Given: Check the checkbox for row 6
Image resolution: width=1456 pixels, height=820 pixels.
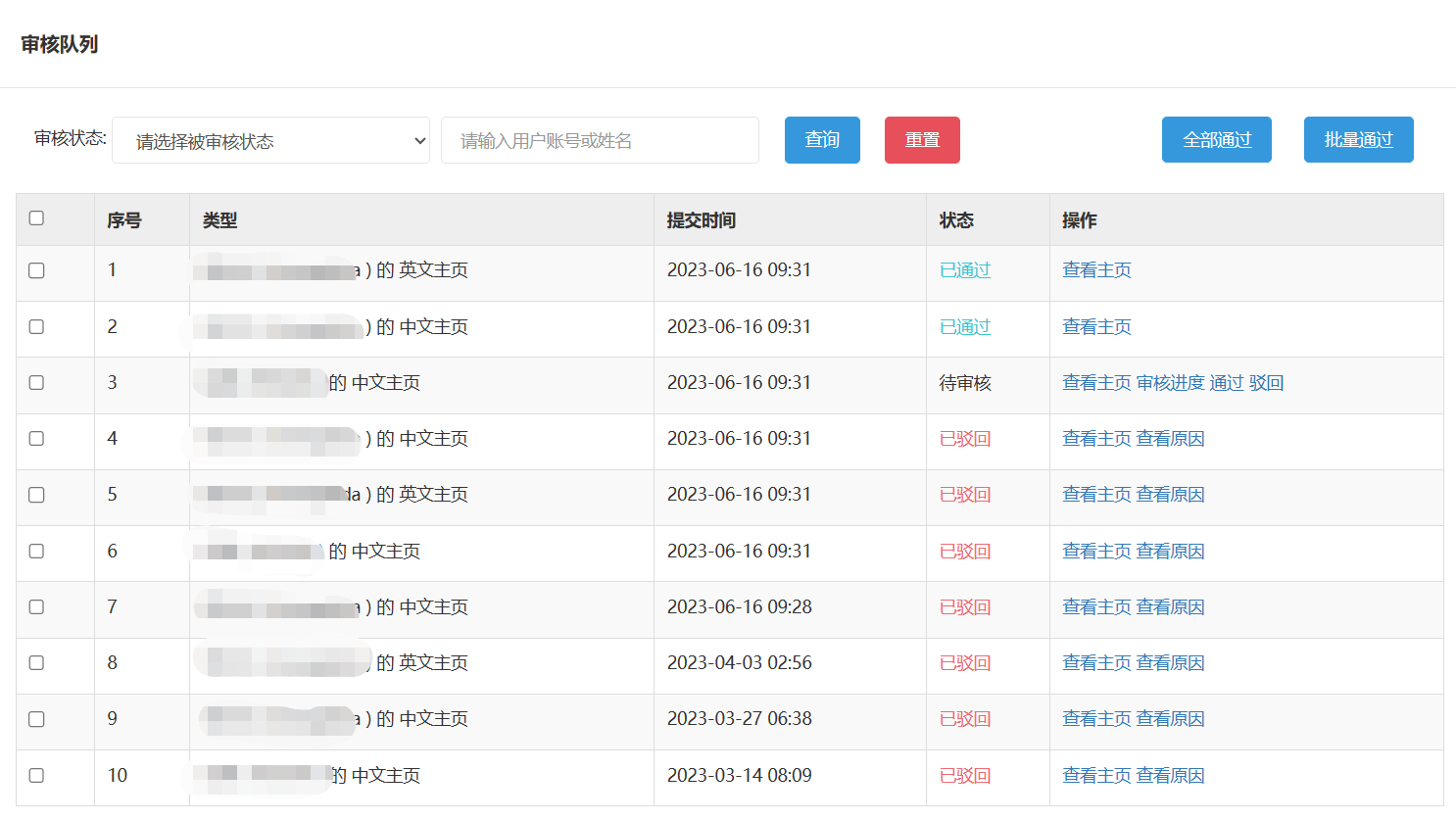Looking at the screenshot, I should click(x=36, y=552).
